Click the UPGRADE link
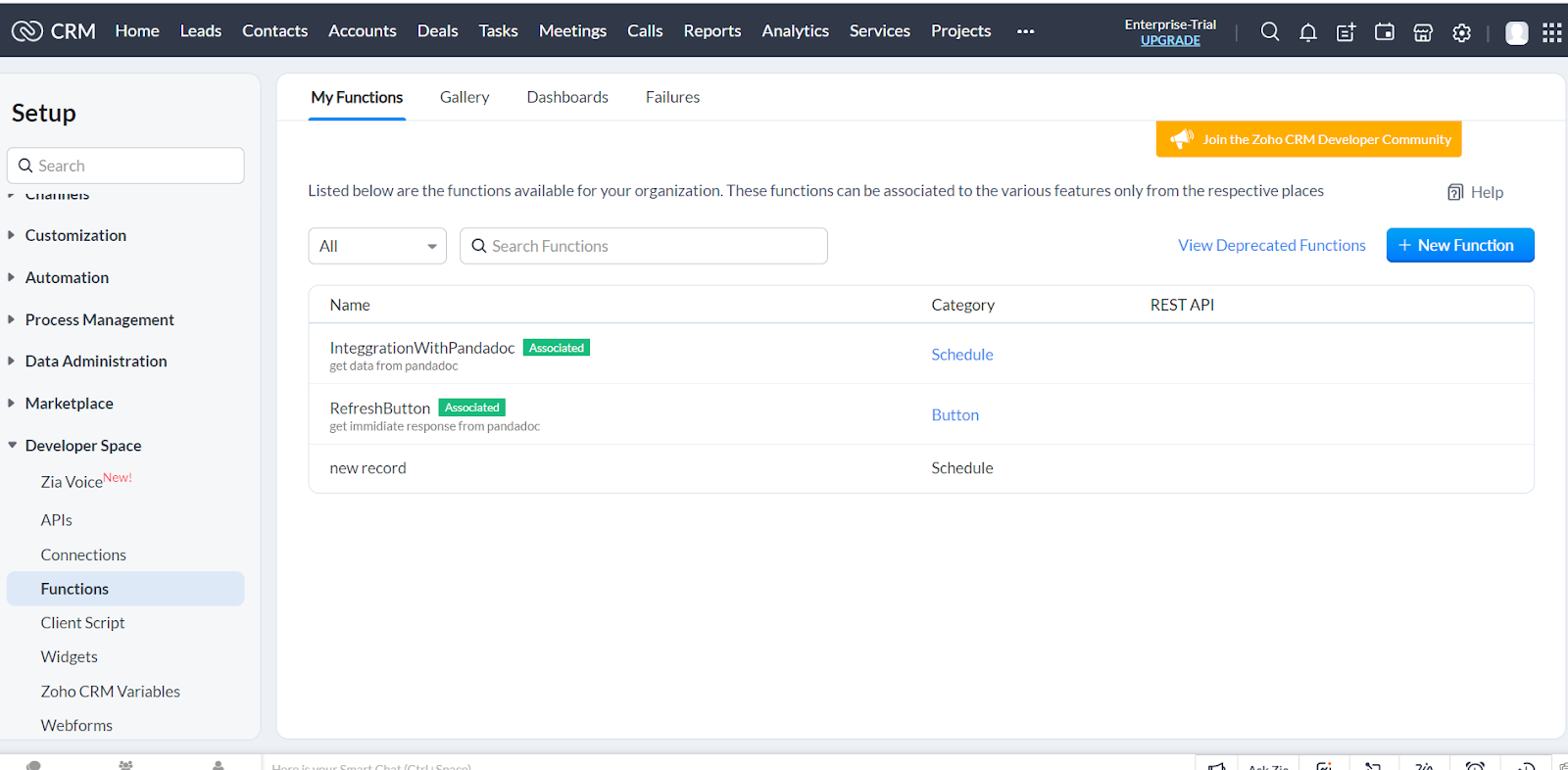Viewport: 1568px width, 770px height. pos(1170,40)
